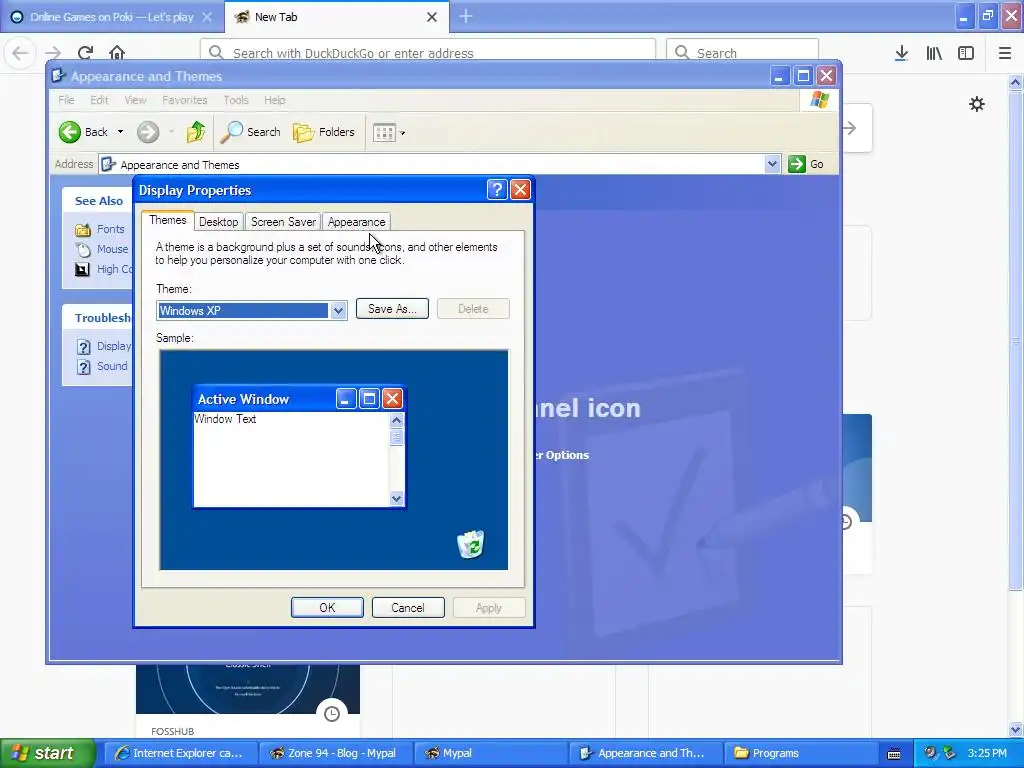Switch to Online Games on Poki tab
Screen dimensions: 1024x768
[x=111, y=17]
